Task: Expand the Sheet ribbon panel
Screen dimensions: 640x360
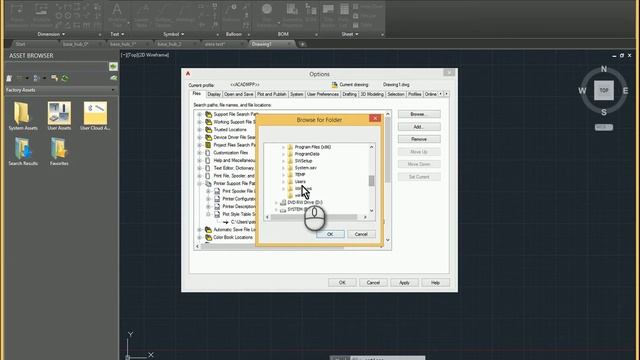Action: coord(350,34)
